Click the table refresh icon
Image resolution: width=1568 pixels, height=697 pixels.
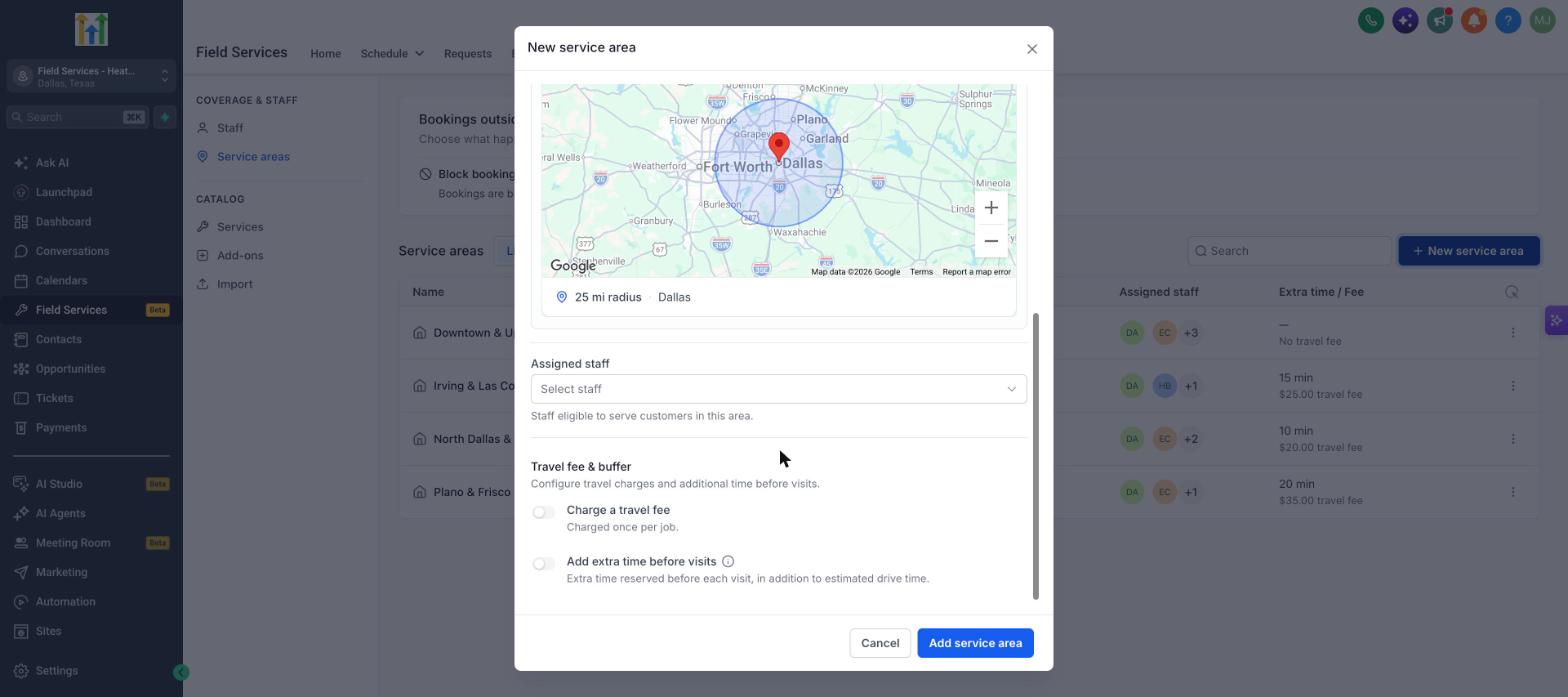point(1511,292)
